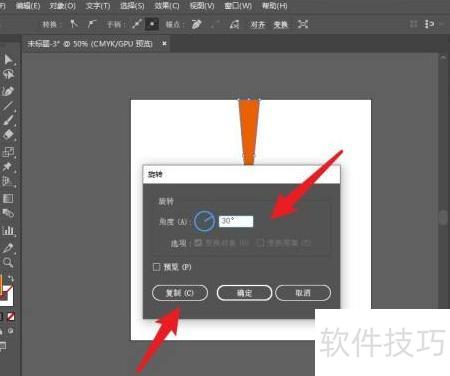The image size is (450, 376).
Task: Enable the 预览 (P) preview checkbox
Action: click(x=156, y=267)
